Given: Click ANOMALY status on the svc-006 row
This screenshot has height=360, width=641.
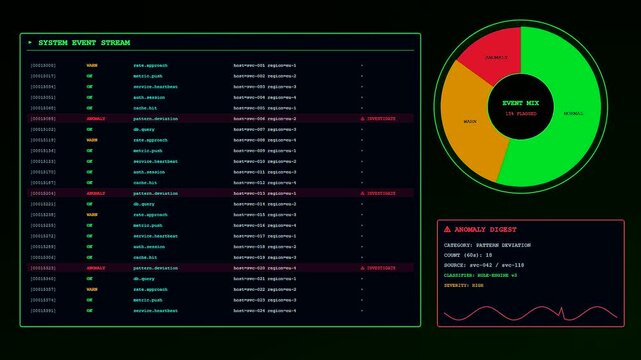Looking at the screenshot, I should pyautogui.click(x=96, y=119).
